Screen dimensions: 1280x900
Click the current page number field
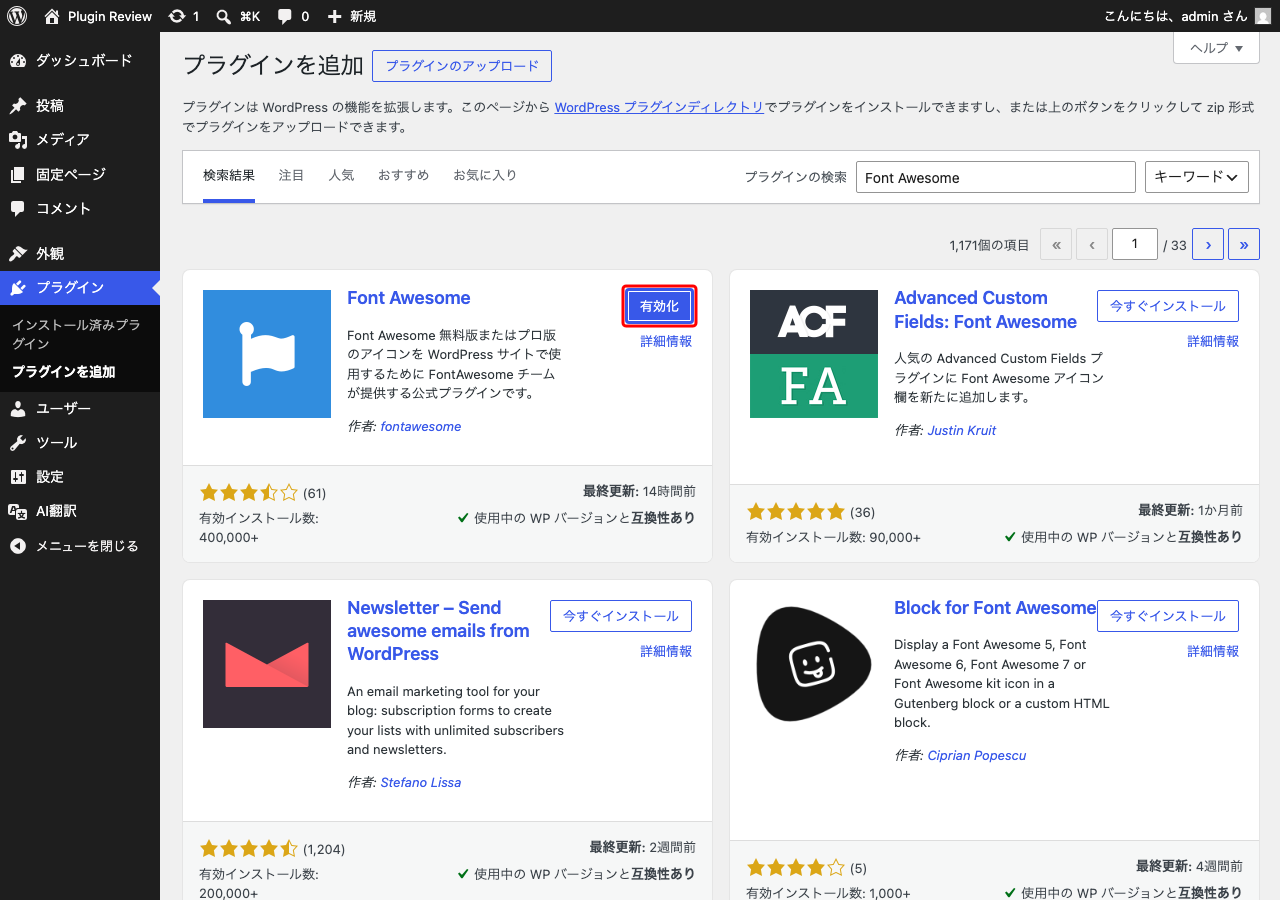point(1135,244)
